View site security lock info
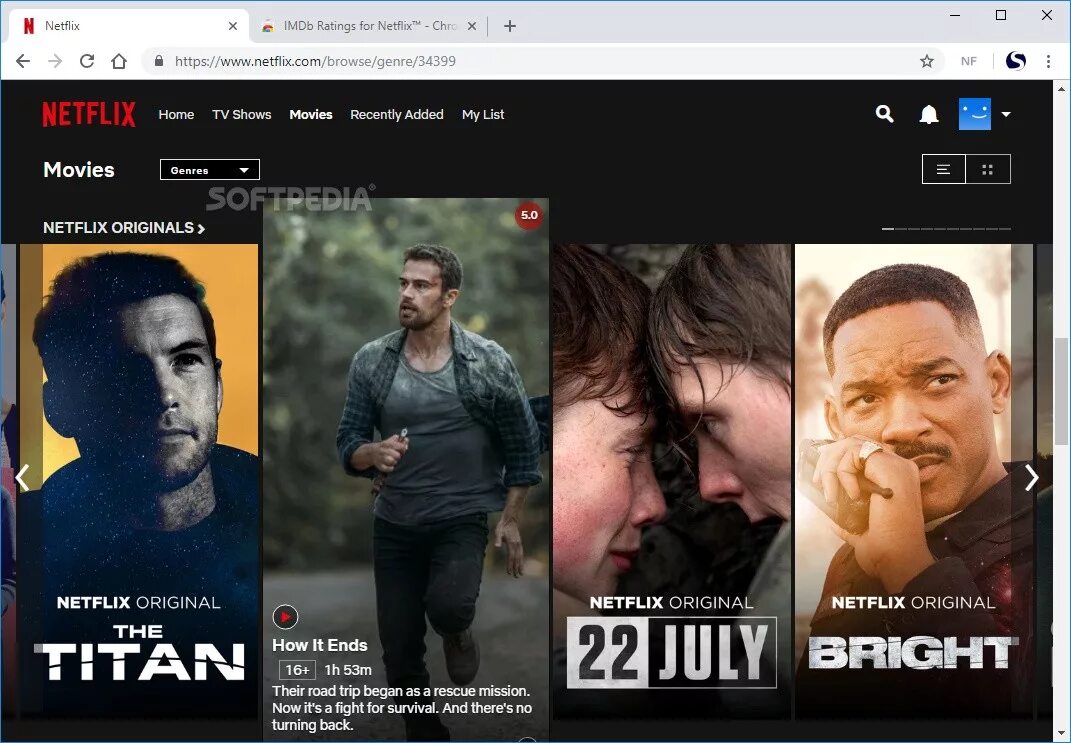Image resolution: width=1071 pixels, height=743 pixels. coord(159,61)
